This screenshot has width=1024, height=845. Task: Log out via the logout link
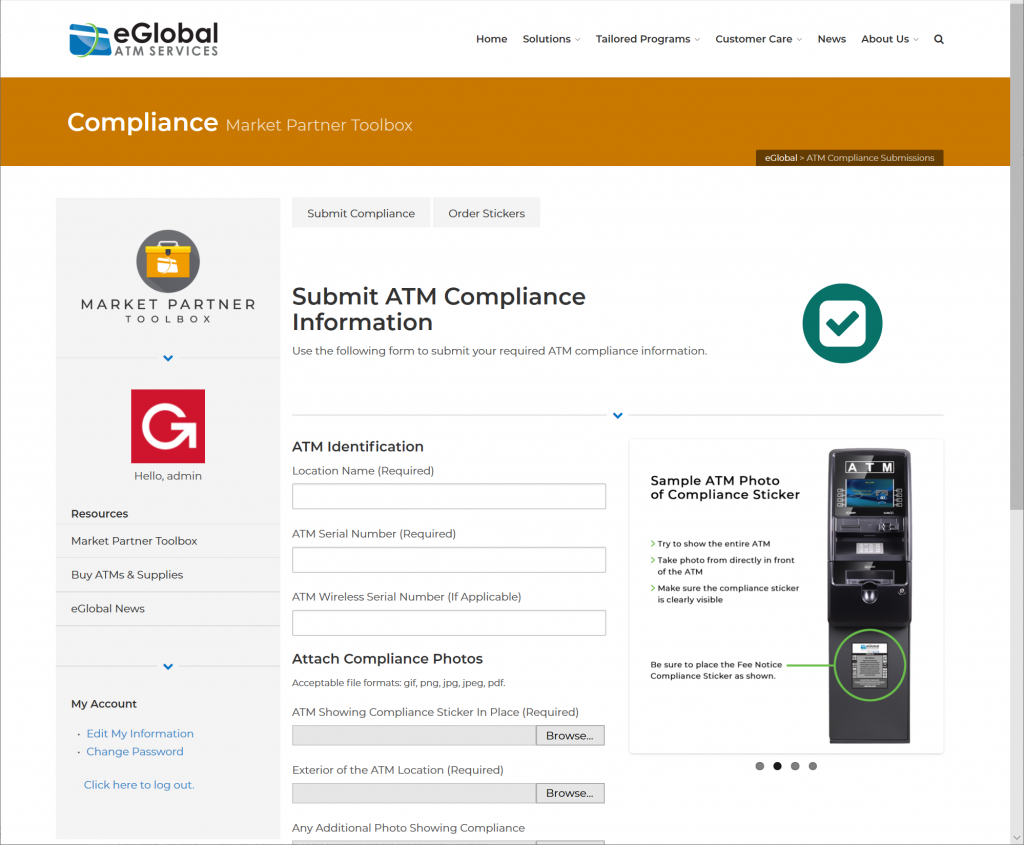tap(138, 785)
